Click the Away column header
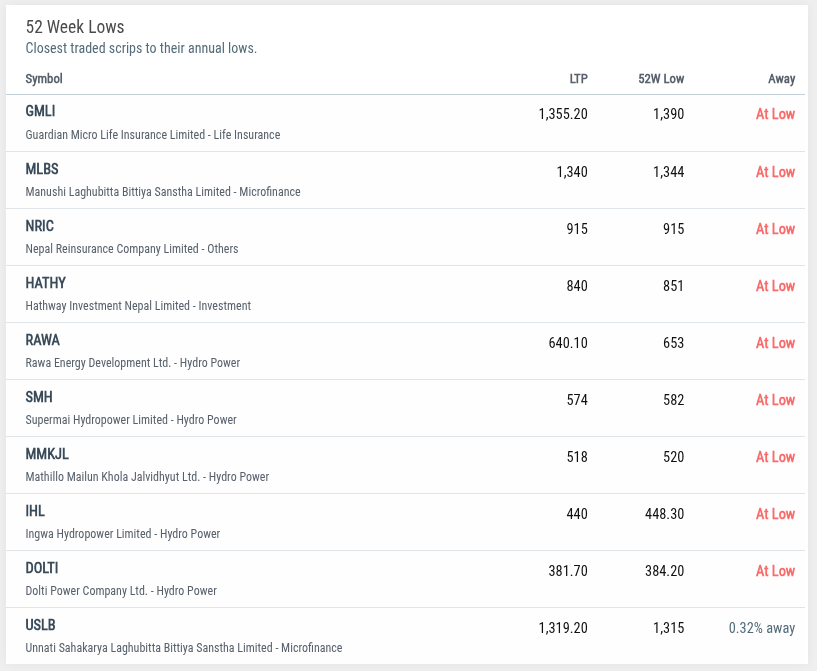 pyautogui.click(x=781, y=79)
